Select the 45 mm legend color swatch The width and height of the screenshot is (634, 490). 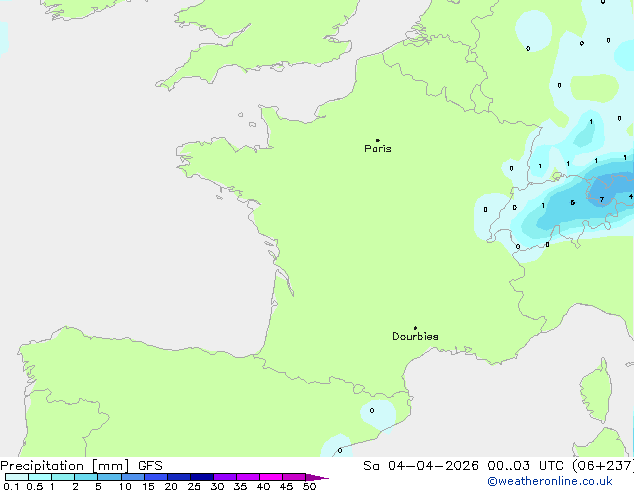294,477
